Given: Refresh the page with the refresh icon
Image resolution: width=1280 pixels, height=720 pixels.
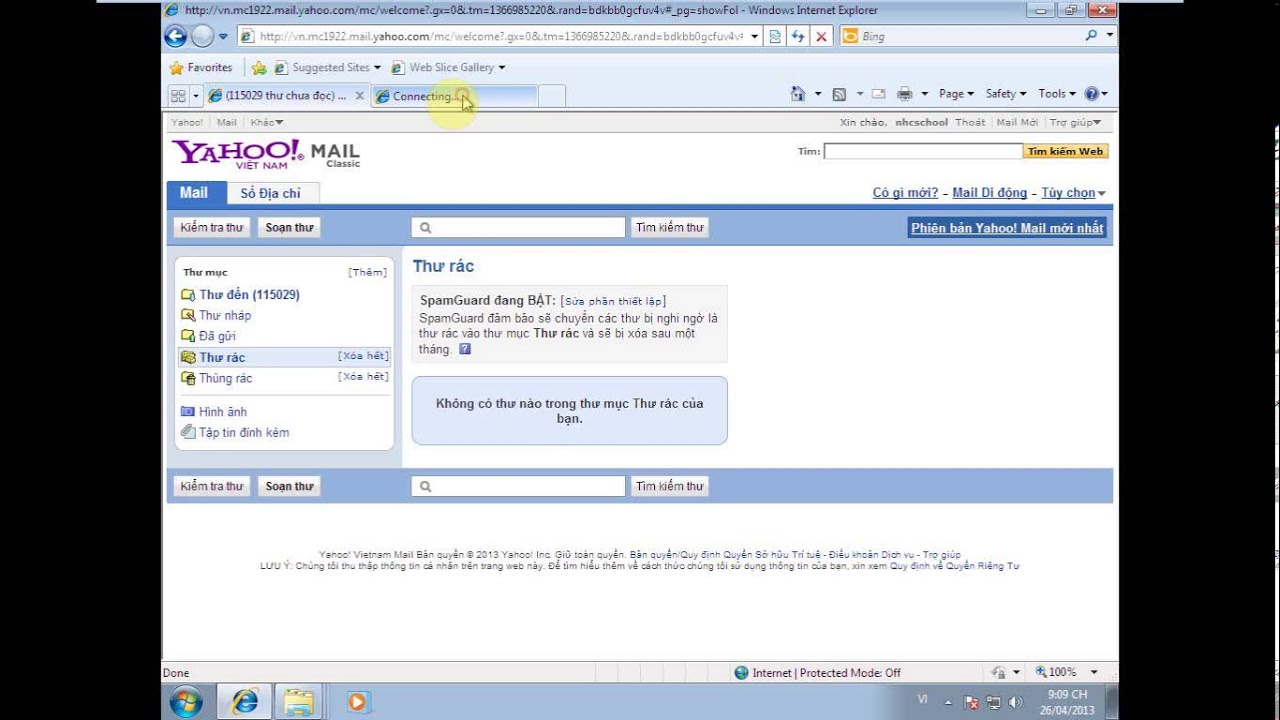Looking at the screenshot, I should [798, 36].
